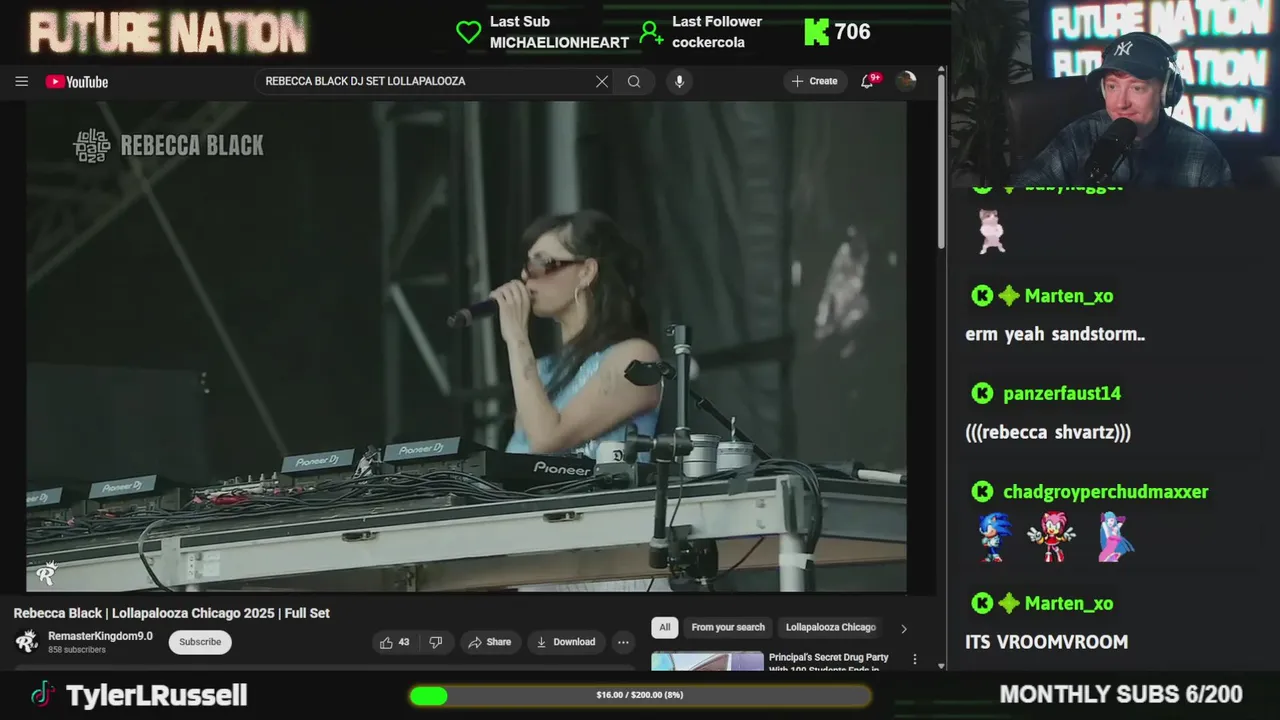Image resolution: width=1280 pixels, height=720 pixels.
Task: Click the MONTHLY SUBS 6/200 text
Action: click(1121, 695)
